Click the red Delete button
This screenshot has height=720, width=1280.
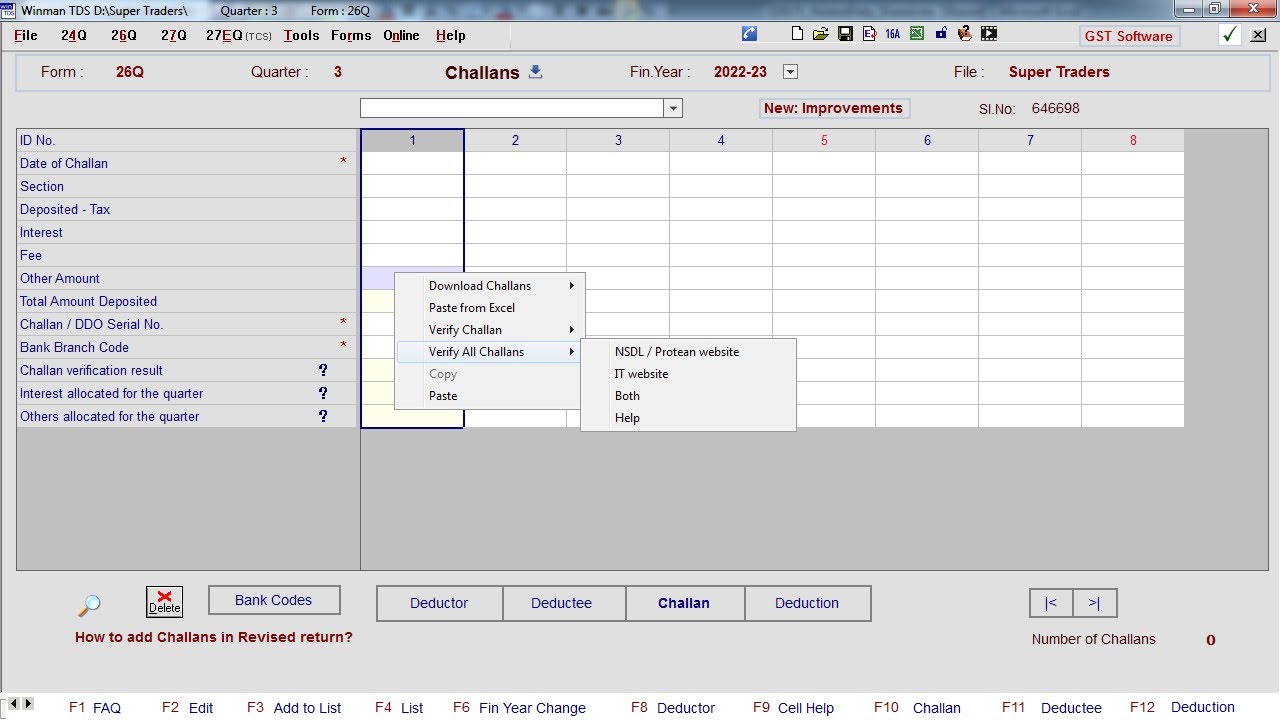pos(165,601)
